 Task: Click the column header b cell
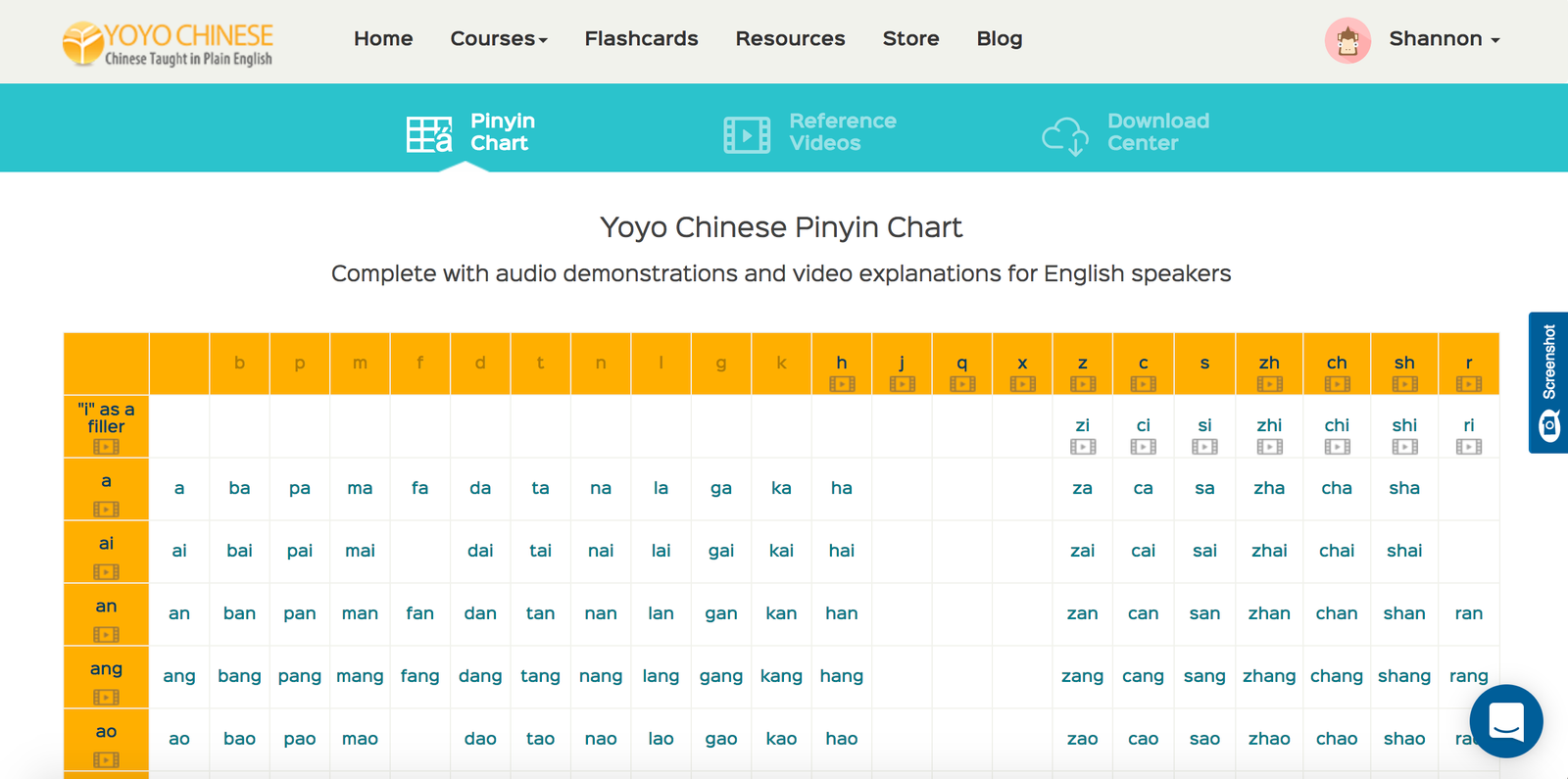click(x=239, y=364)
